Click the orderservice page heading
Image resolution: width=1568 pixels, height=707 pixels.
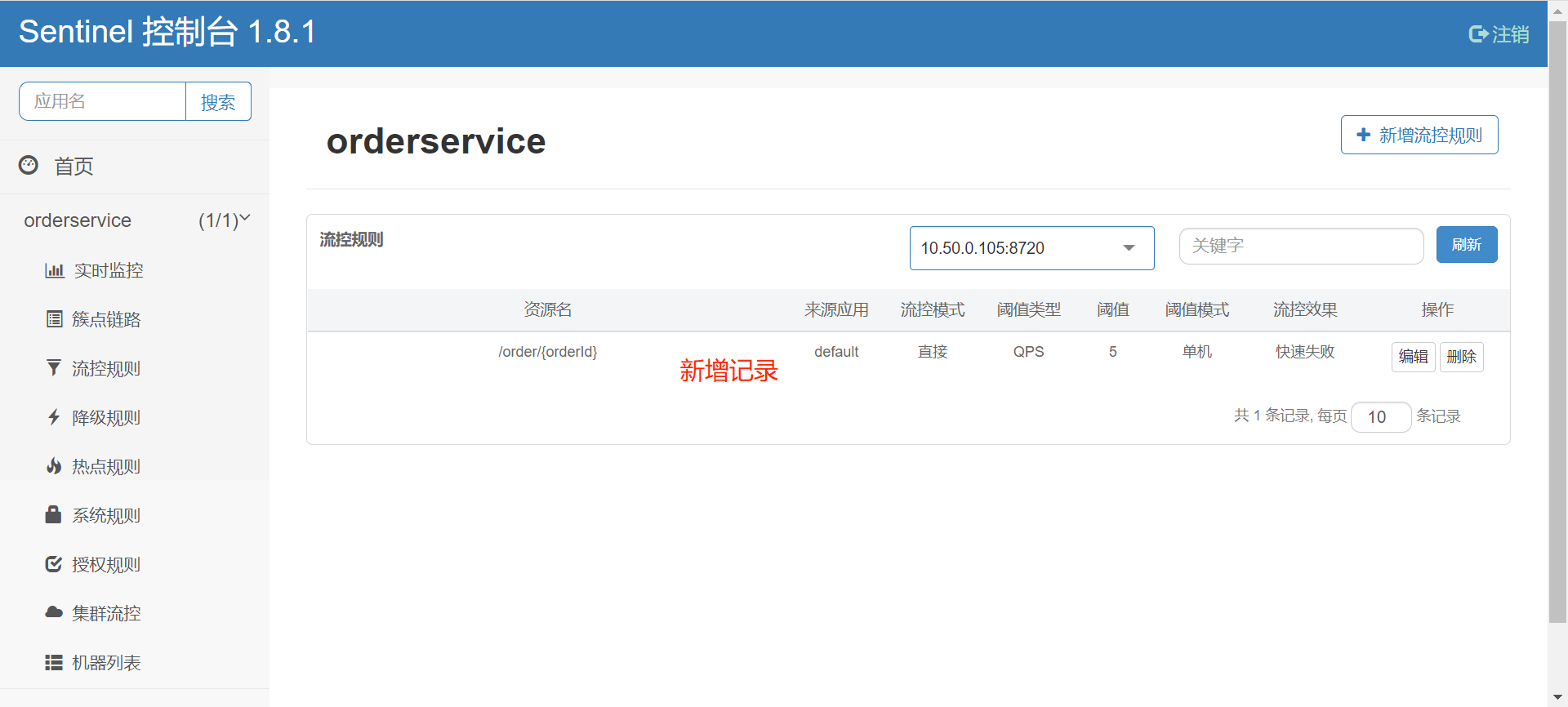coord(436,141)
